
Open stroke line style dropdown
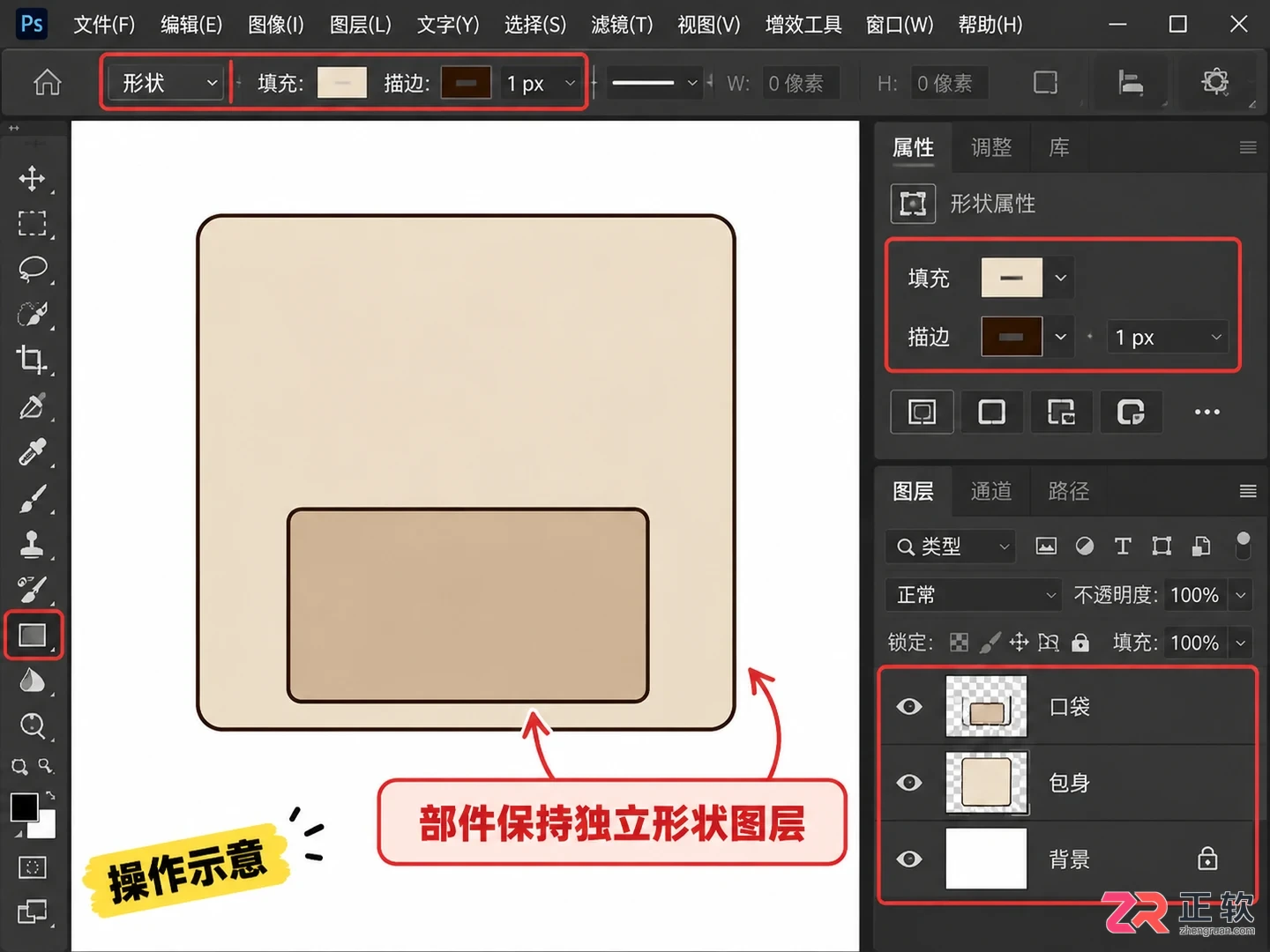(x=655, y=83)
